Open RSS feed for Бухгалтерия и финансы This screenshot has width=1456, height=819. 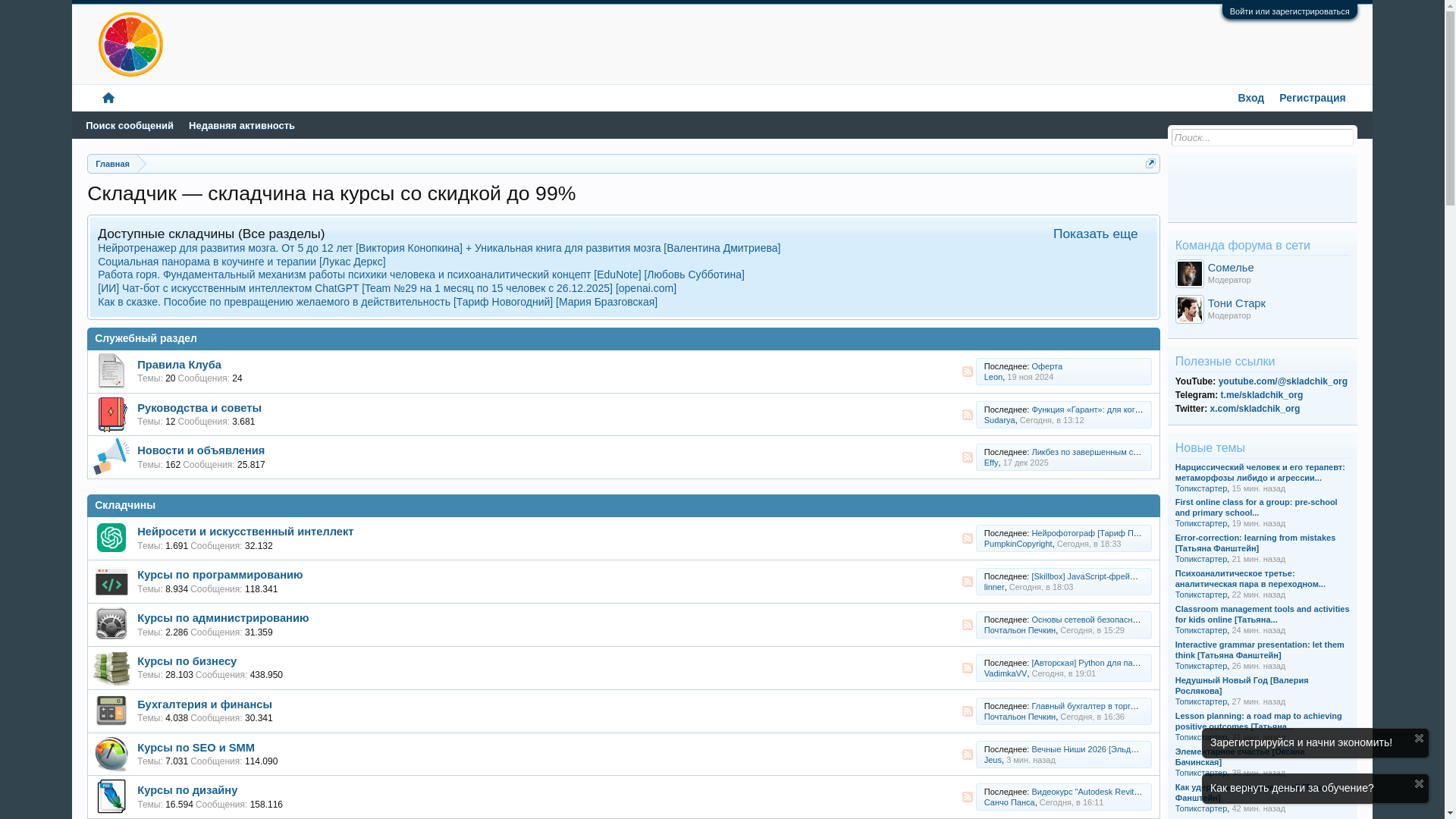pos(968,711)
